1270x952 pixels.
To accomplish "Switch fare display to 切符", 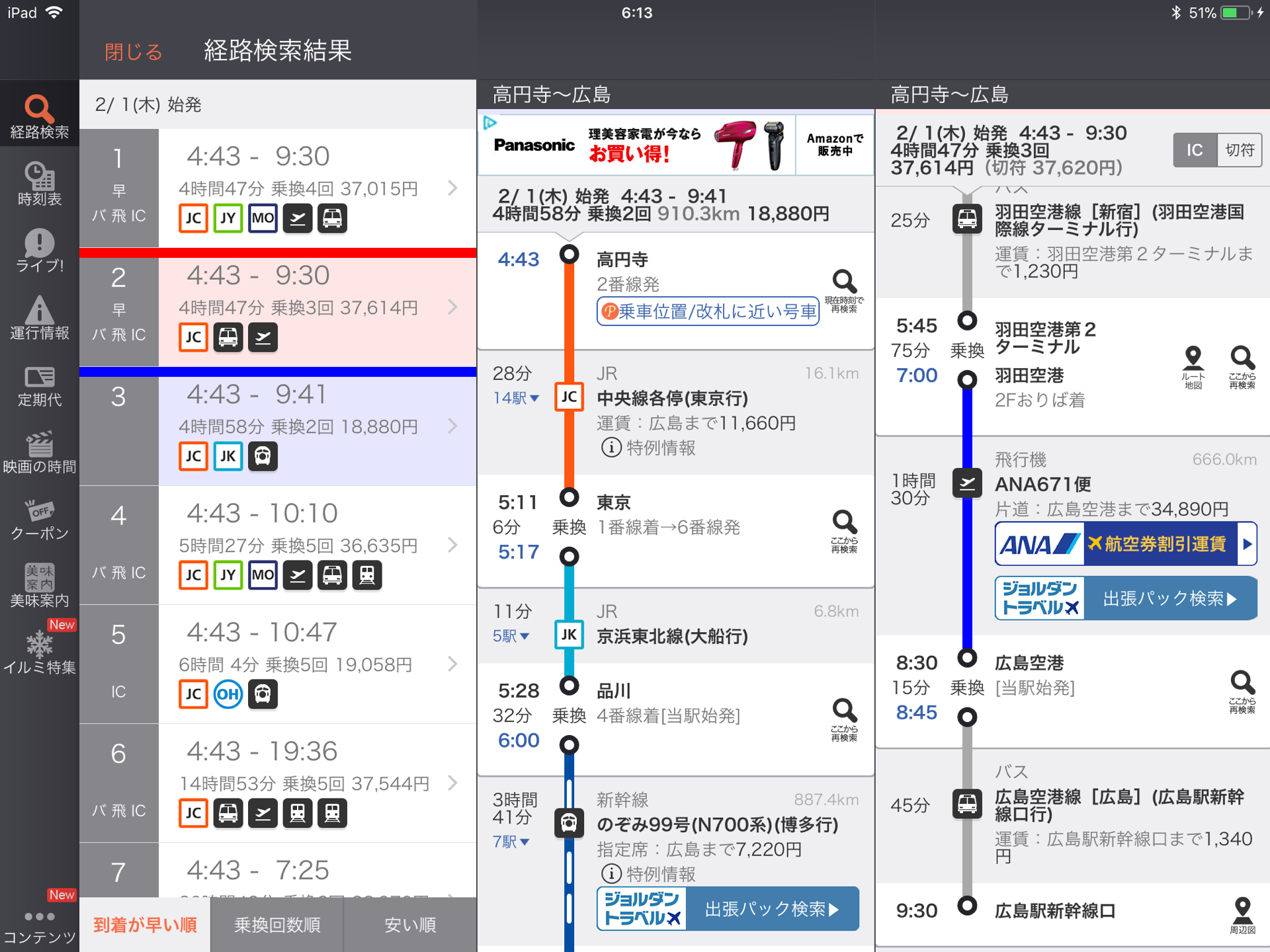I will pos(1240,150).
